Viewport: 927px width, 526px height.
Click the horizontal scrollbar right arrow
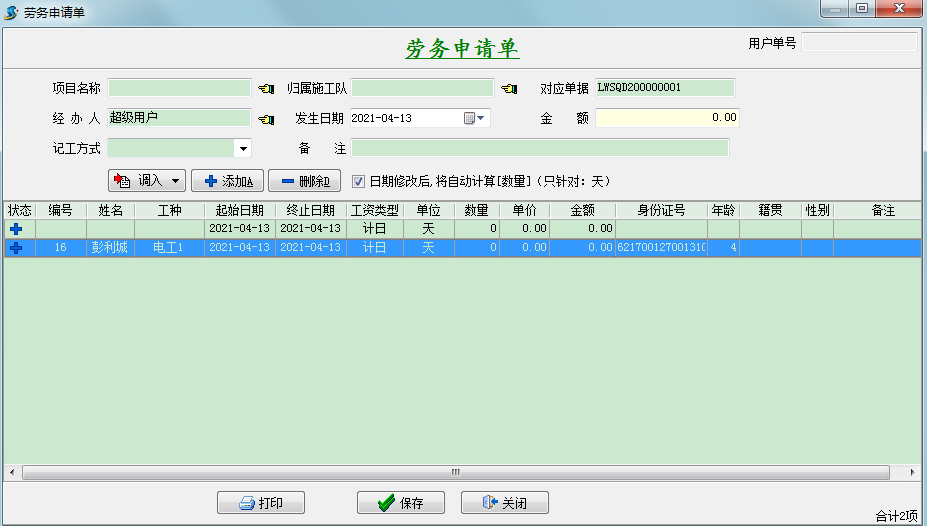pyautogui.click(x=912, y=472)
